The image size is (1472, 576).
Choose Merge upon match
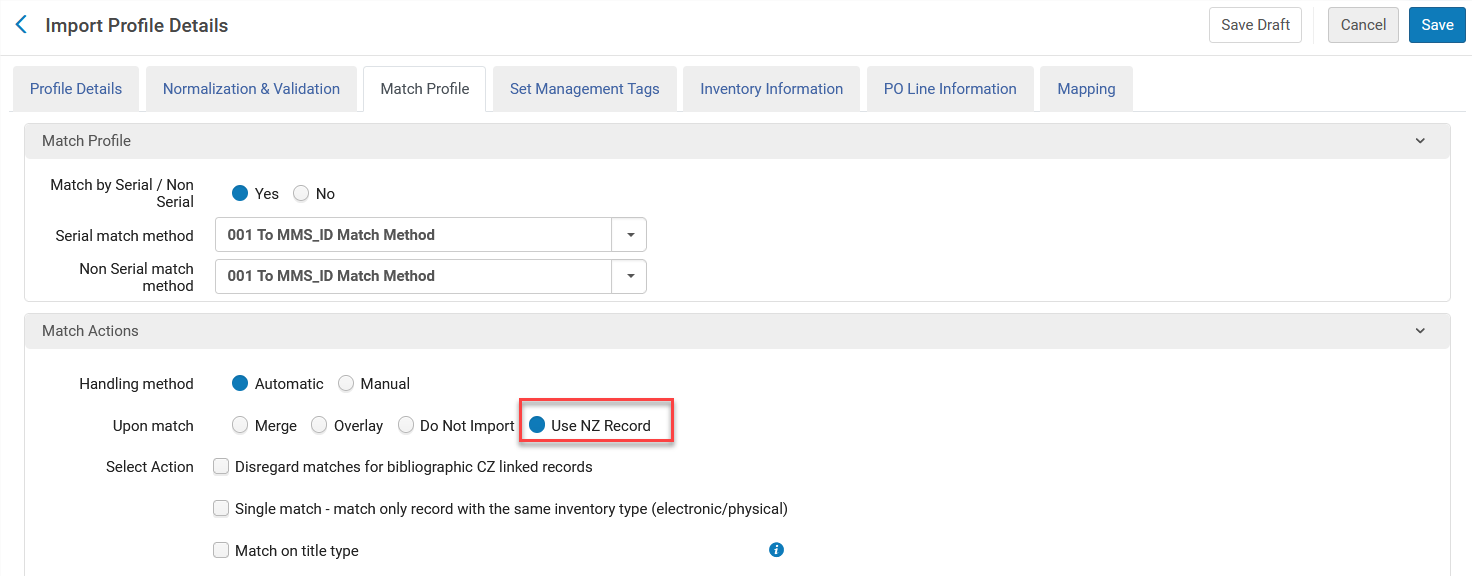point(240,426)
